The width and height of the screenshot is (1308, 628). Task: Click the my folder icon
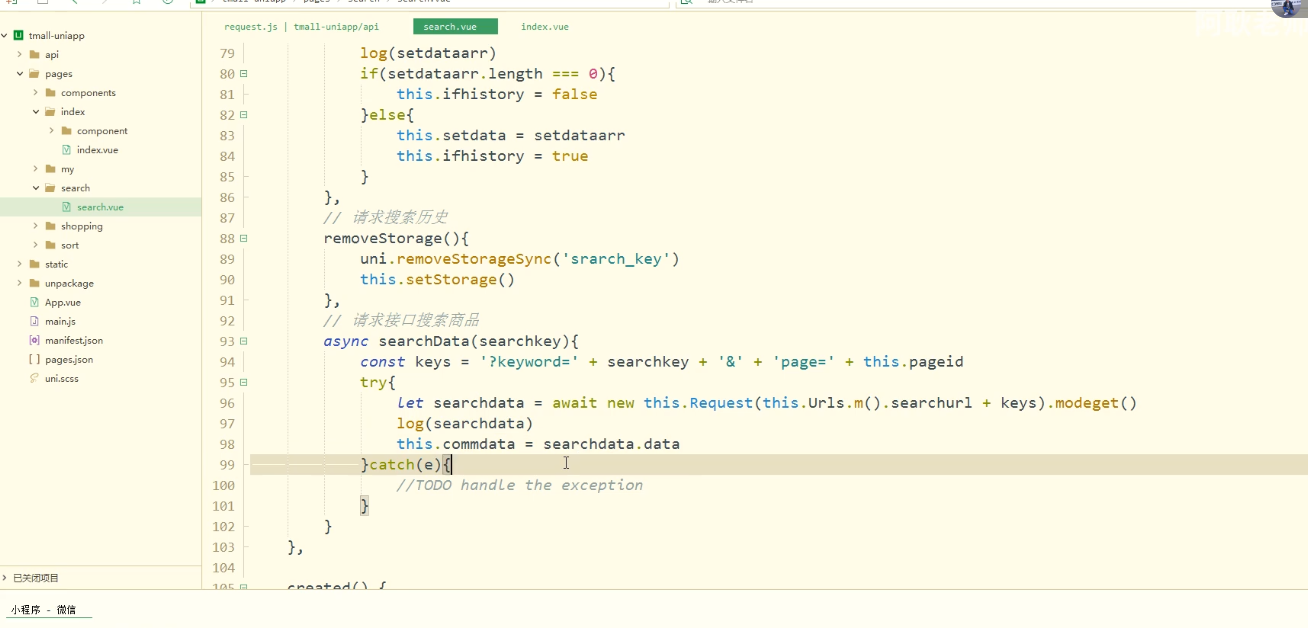(51, 169)
